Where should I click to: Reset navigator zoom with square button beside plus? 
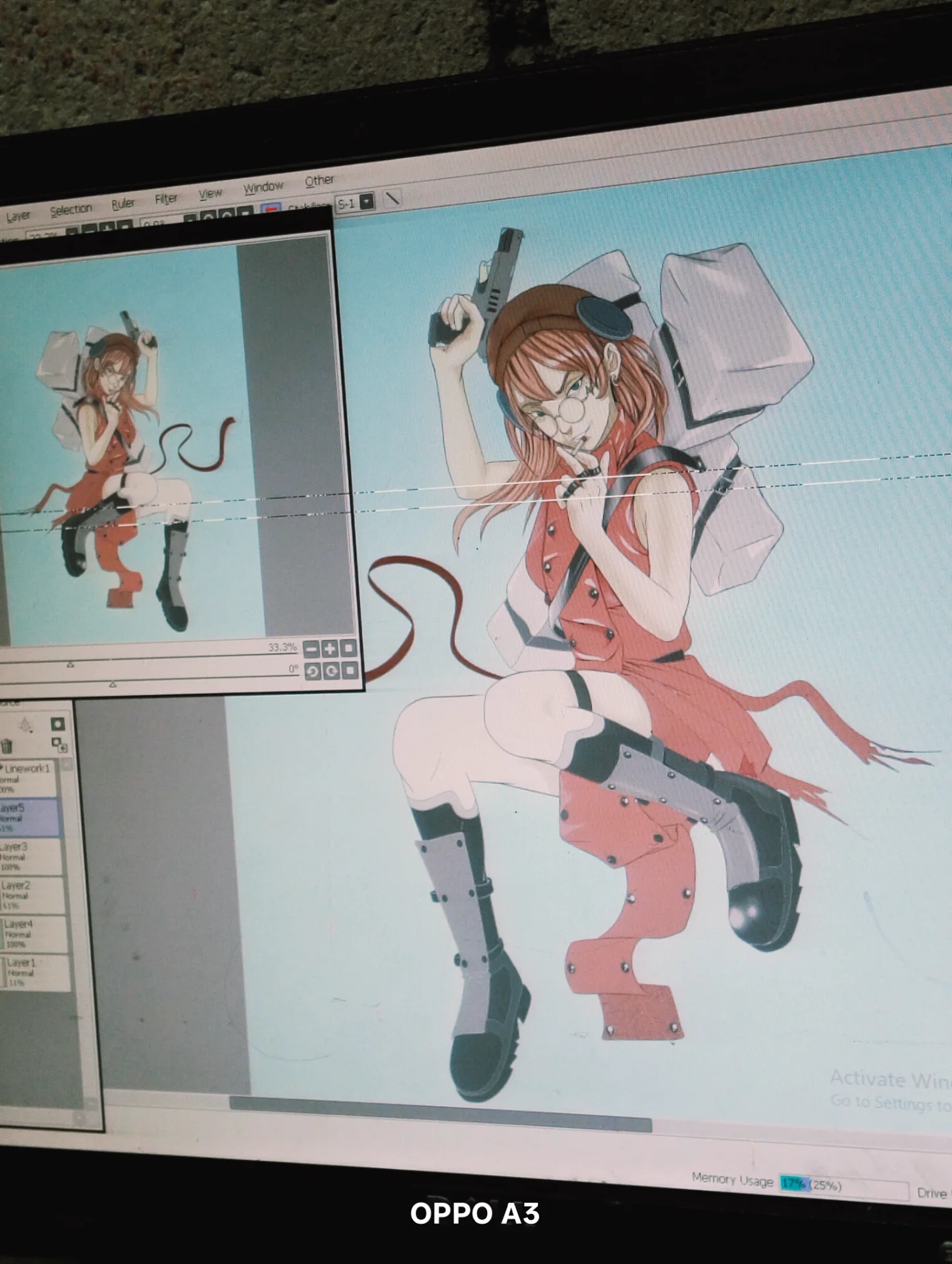click(348, 648)
